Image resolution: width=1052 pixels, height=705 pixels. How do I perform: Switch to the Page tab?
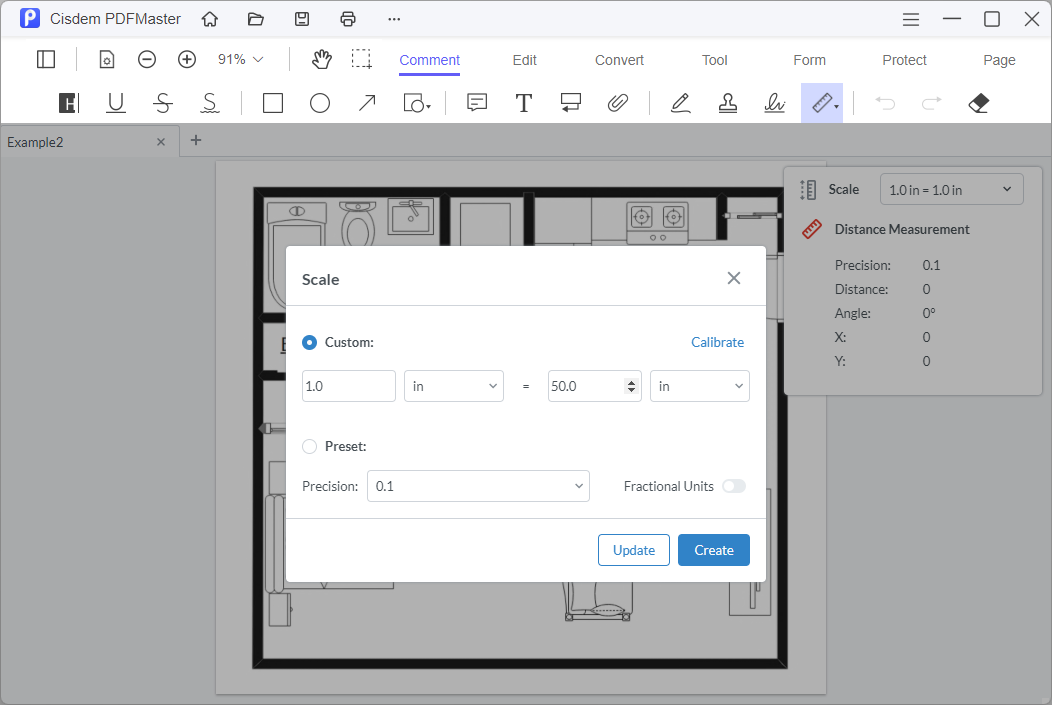pyautogui.click(x=1000, y=60)
